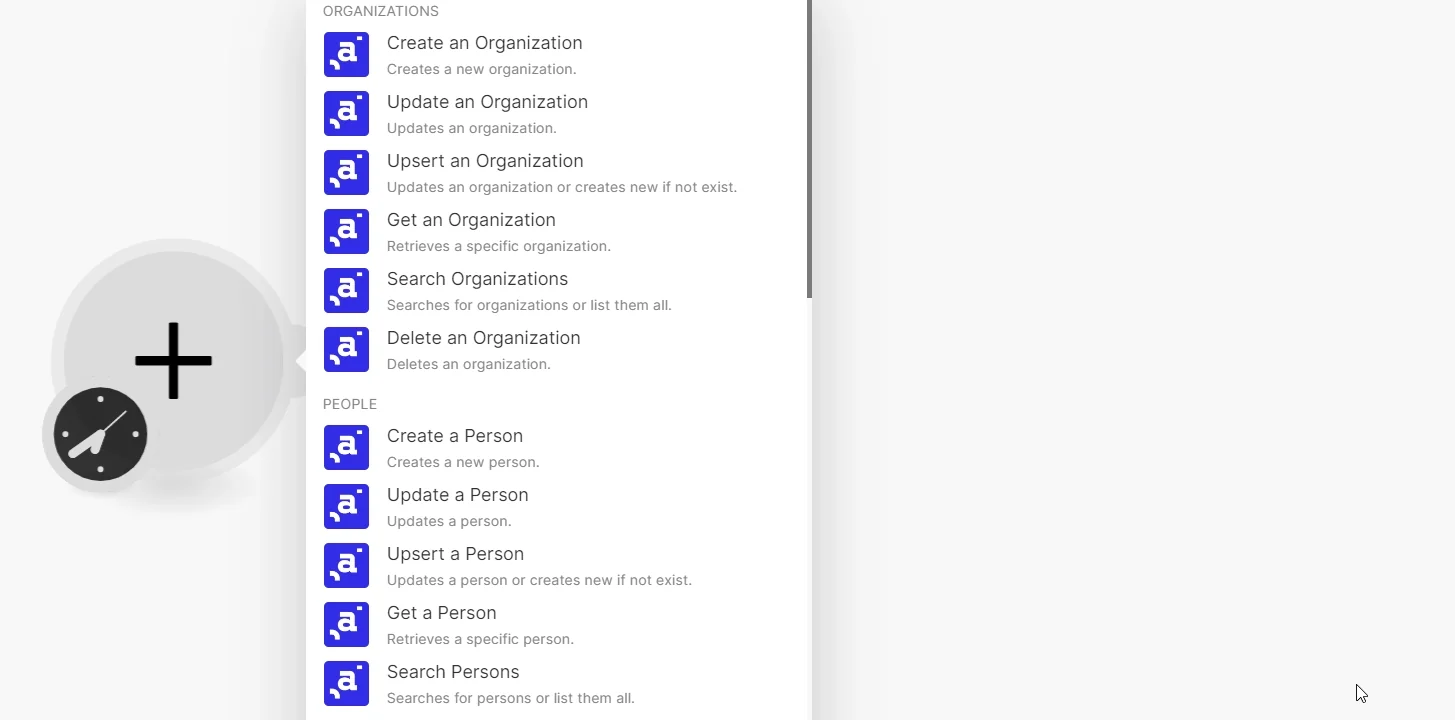Choose Upsert a Person option
Image resolution: width=1455 pixels, height=720 pixels.
[558, 566]
